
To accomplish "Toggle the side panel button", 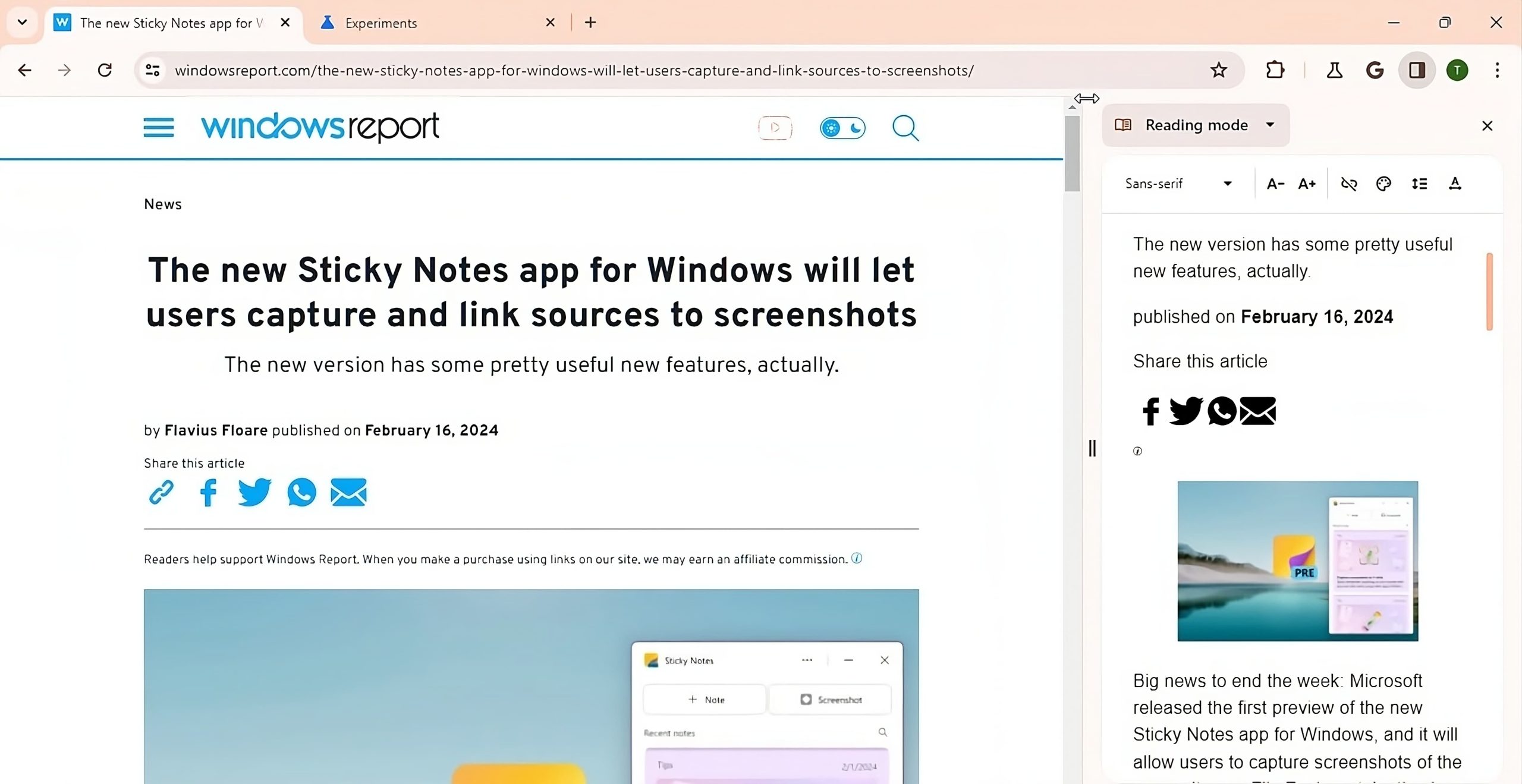I will [x=1417, y=70].
